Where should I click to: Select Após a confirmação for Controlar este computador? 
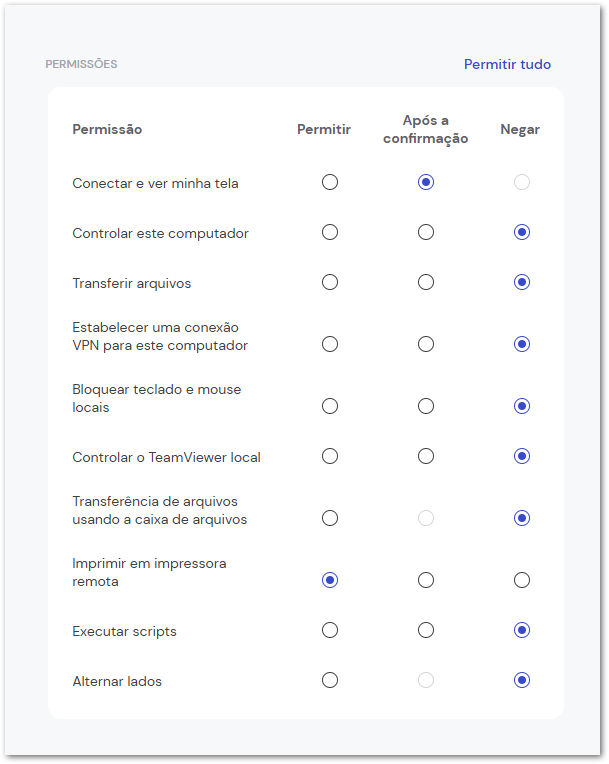click(x=426, y=232)
